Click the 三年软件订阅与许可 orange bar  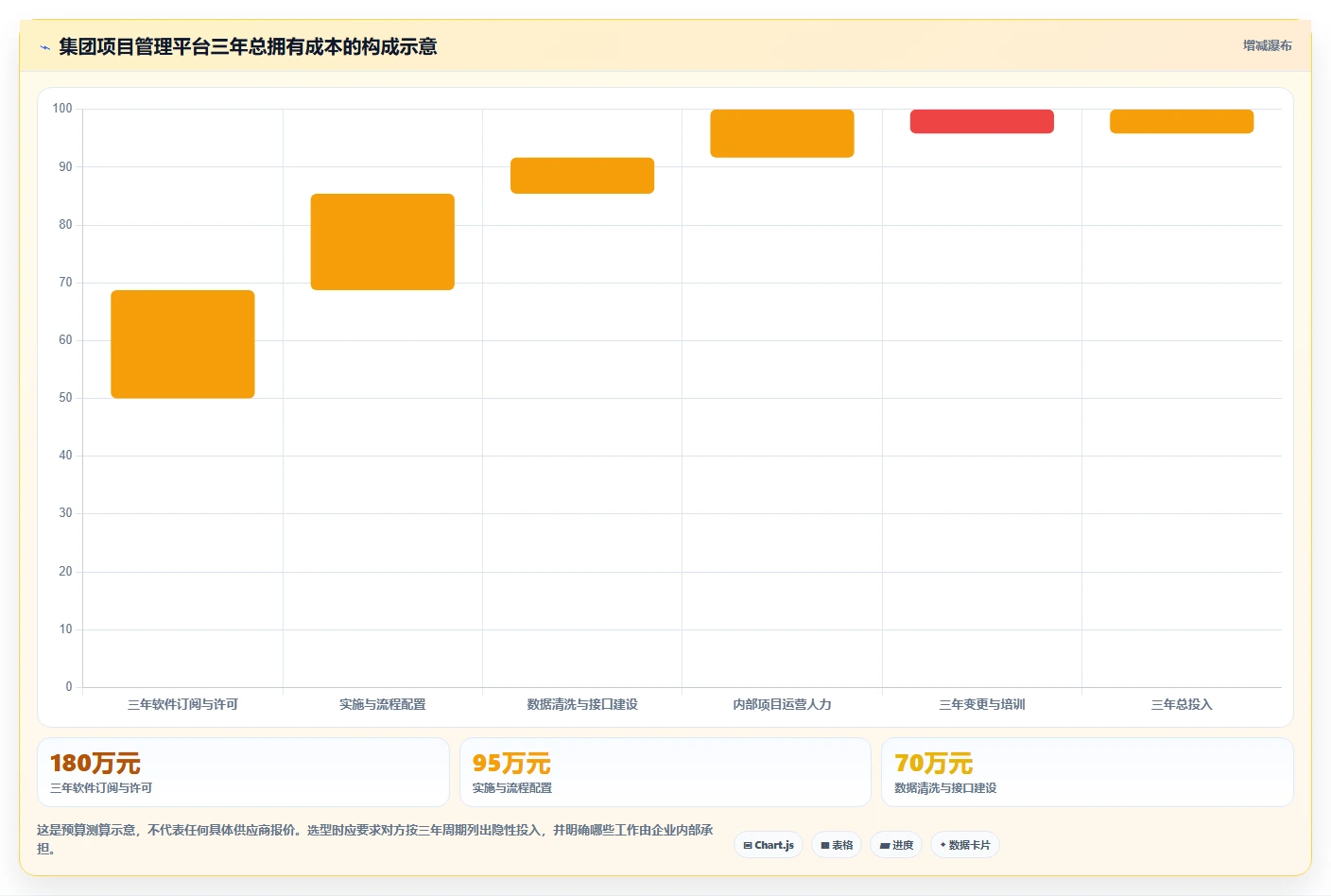[182, 344]
